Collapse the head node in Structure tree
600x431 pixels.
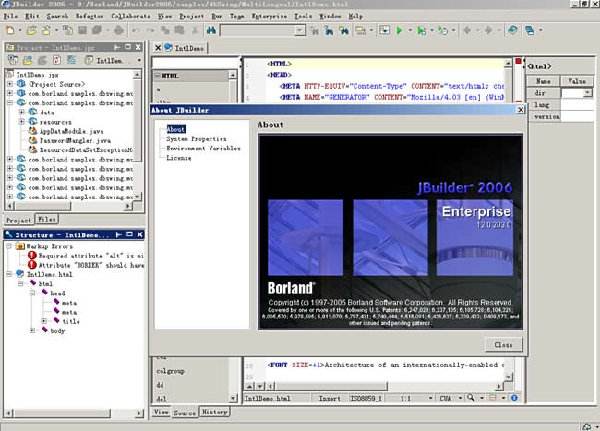(32, 292)
